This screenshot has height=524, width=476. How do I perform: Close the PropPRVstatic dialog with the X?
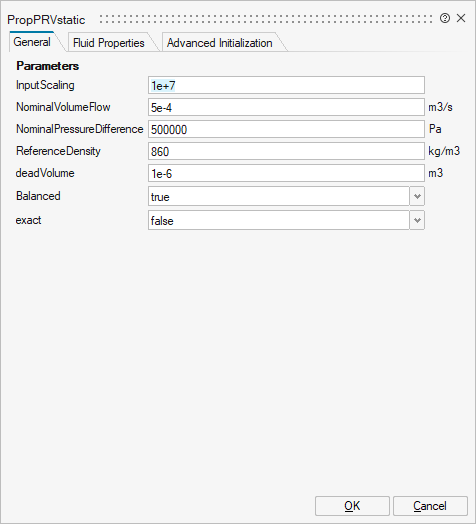pos(461,18)
